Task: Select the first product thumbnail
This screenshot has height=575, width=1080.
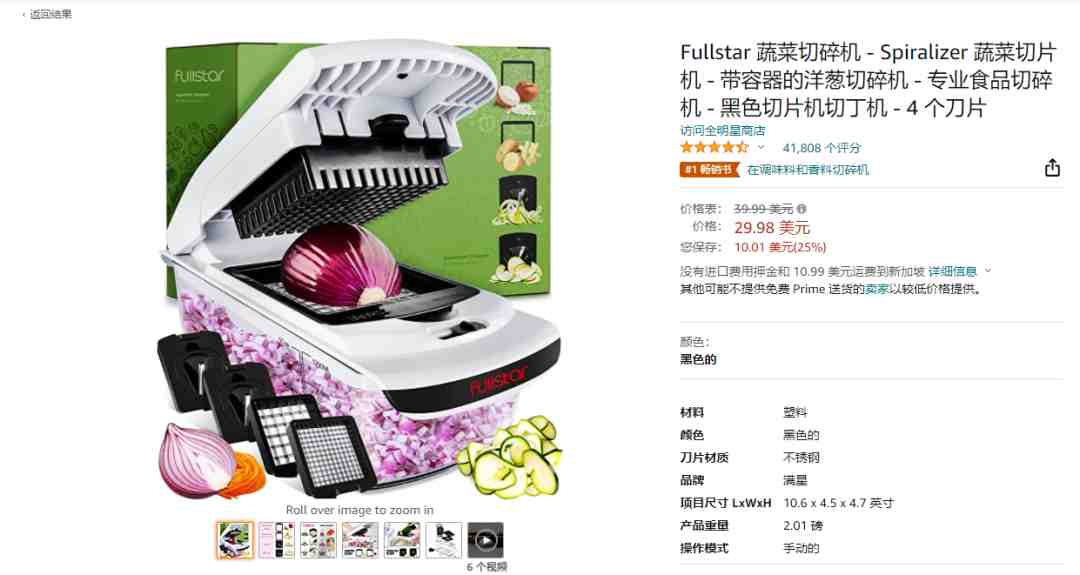Action: click(x=234, y=540)
